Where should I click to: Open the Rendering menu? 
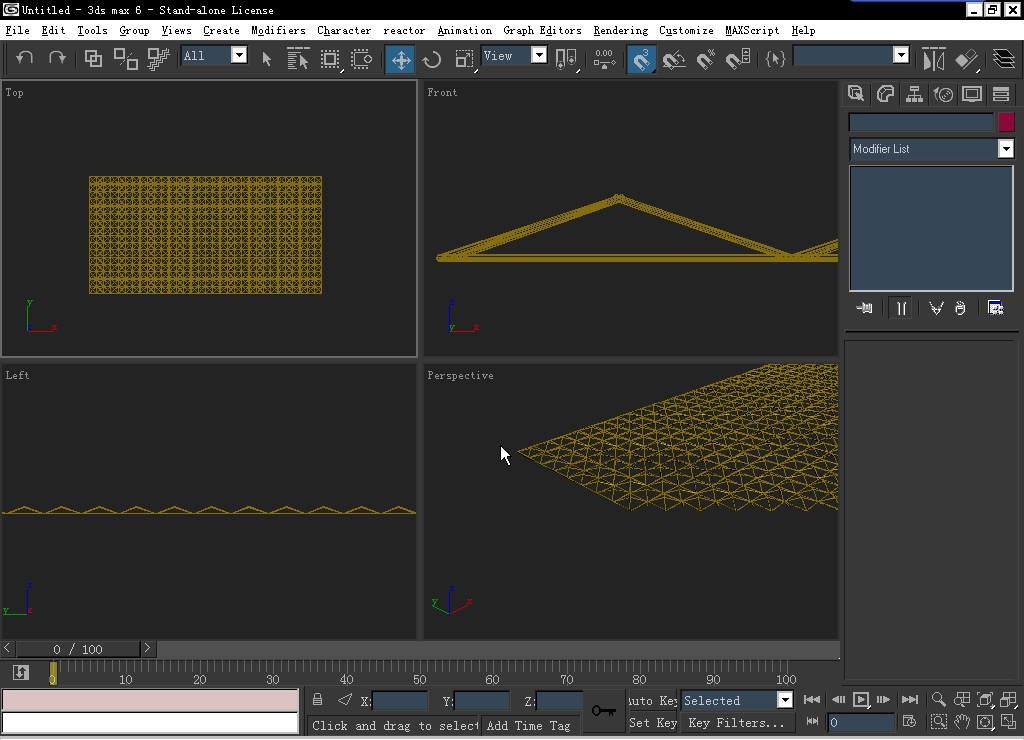pyautogui.click(x=620, y=30)
